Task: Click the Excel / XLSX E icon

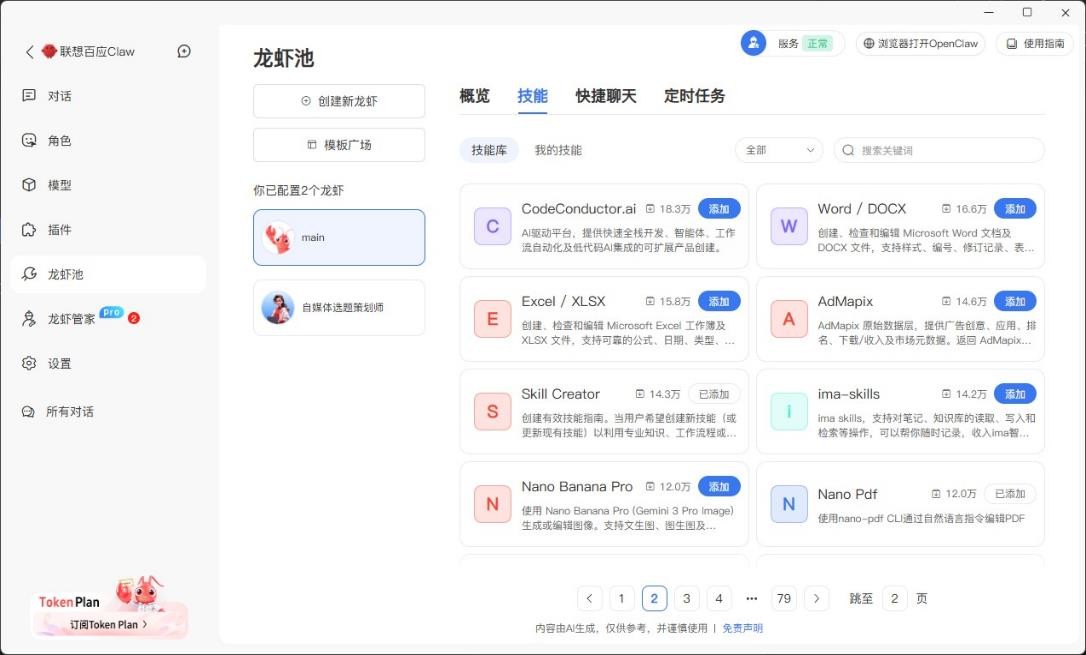Action: (492, 318)
